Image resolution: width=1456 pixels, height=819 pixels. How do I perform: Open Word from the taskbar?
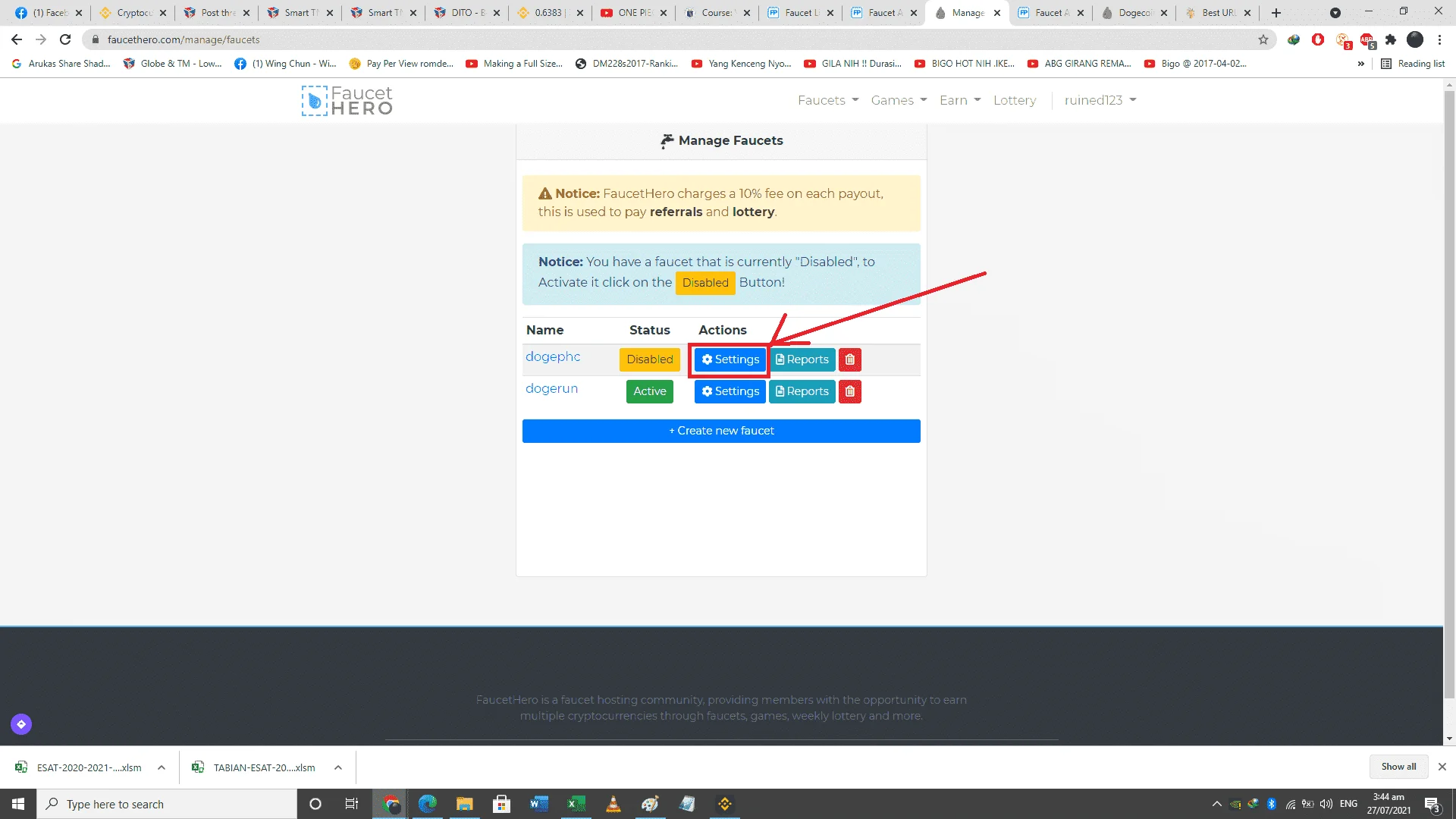pos(538,804)
